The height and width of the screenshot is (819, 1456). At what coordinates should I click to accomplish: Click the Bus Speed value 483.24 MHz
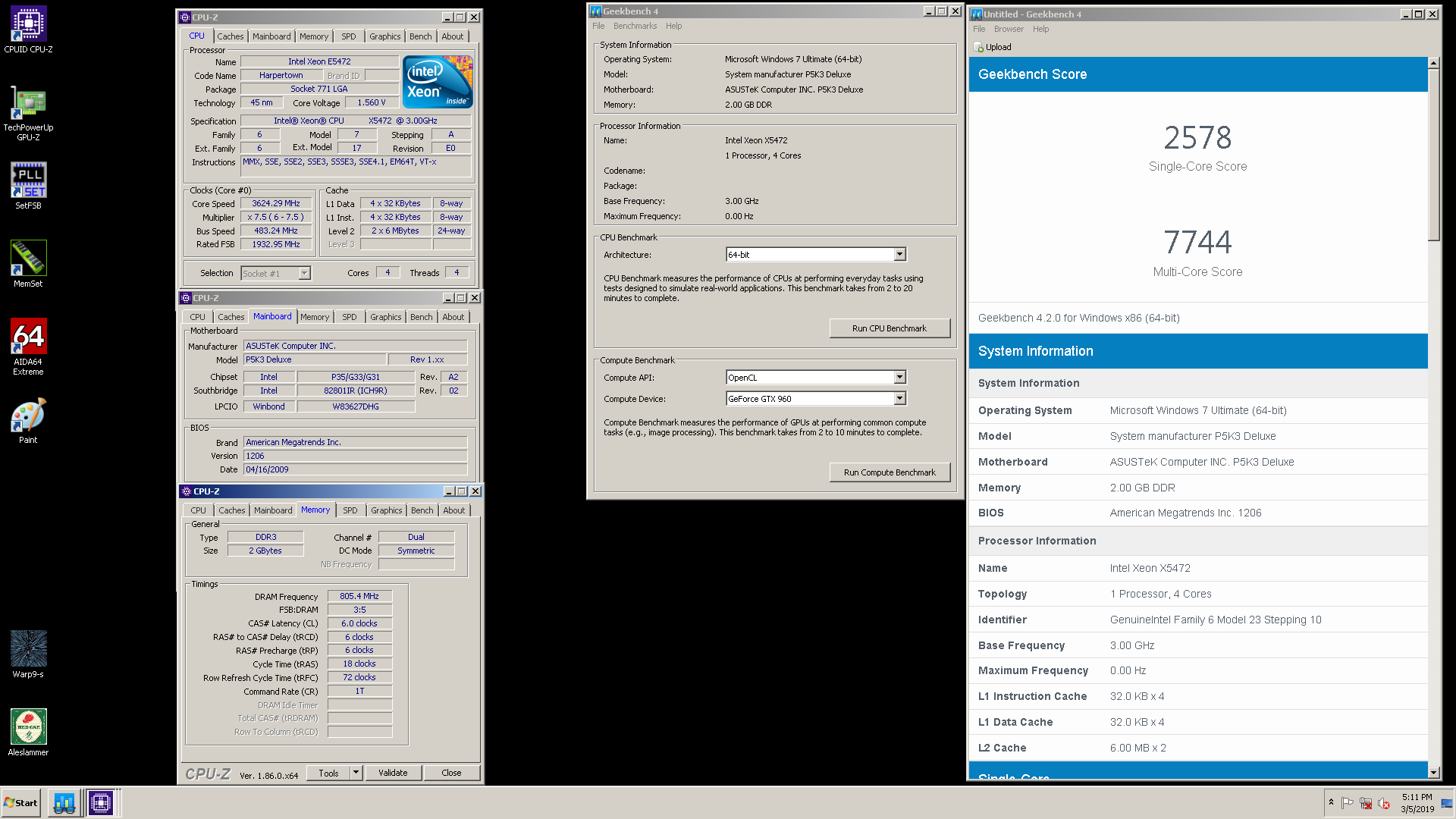click(276, 231)
